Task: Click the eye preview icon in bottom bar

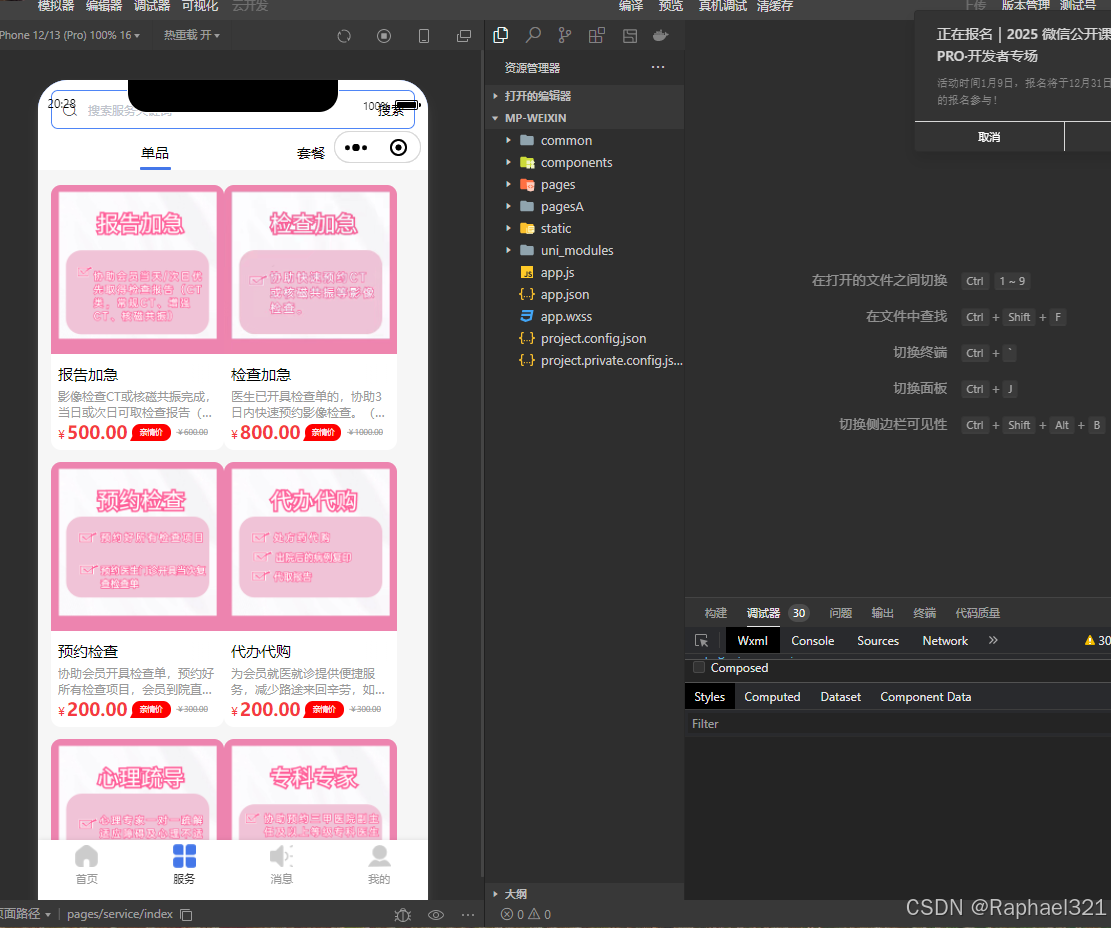Action: (x=436, y=915)
